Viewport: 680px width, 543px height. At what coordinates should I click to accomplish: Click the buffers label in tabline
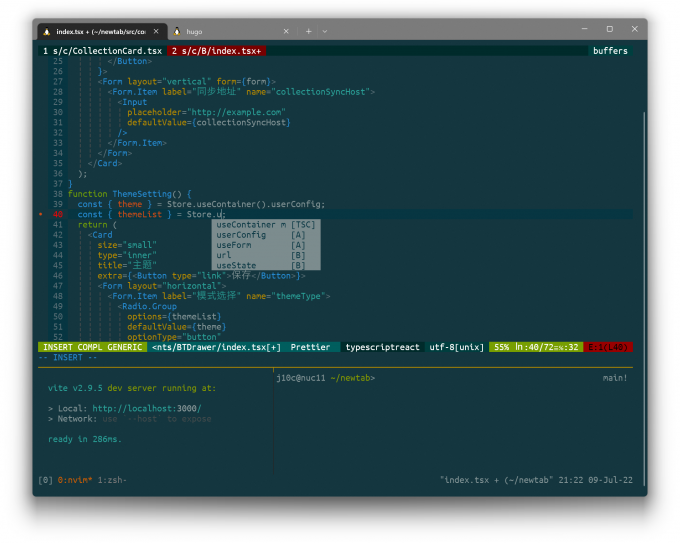pos(610,51)
